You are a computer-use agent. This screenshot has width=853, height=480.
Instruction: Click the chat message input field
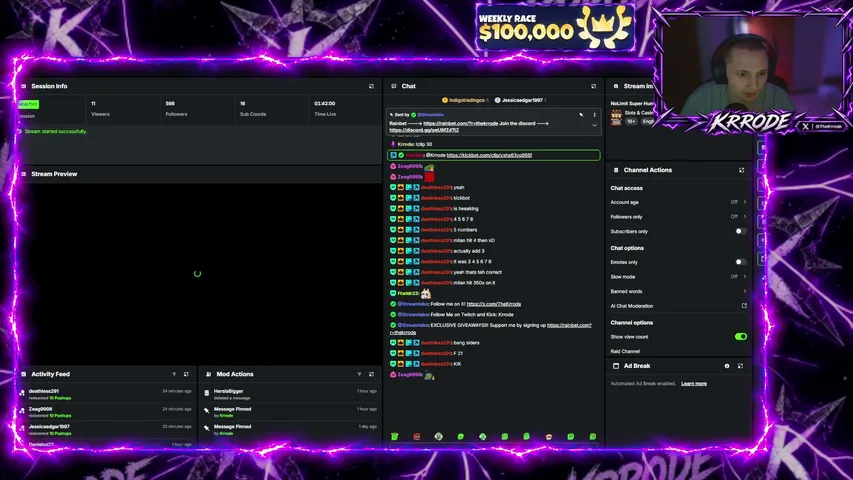tap(493, 447)
